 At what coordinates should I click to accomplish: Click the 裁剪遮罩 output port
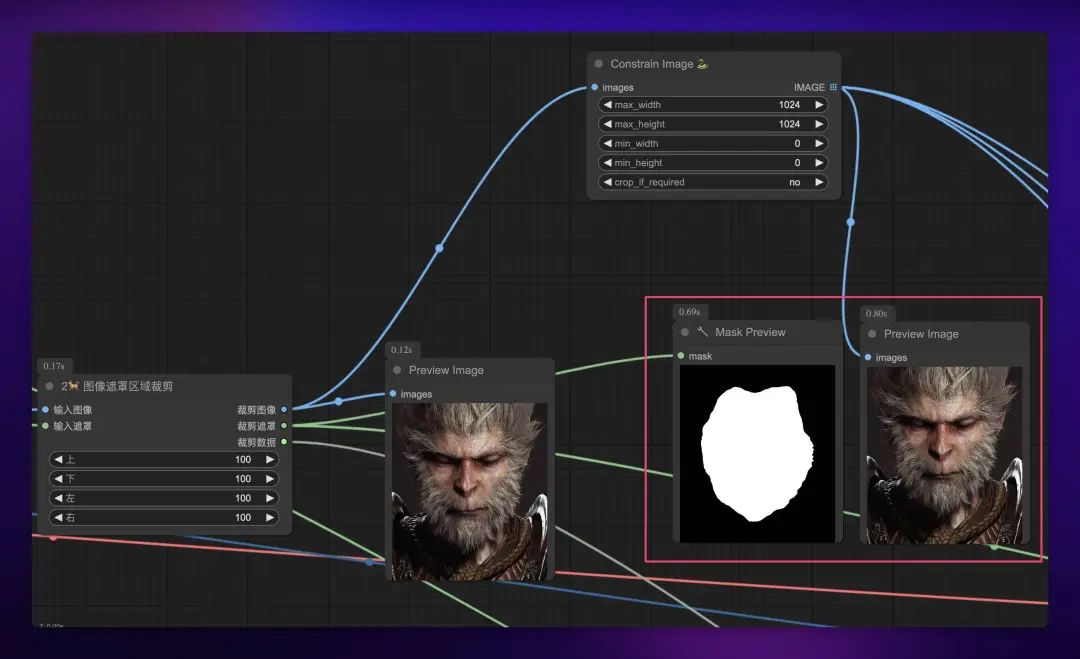point(284,426)
